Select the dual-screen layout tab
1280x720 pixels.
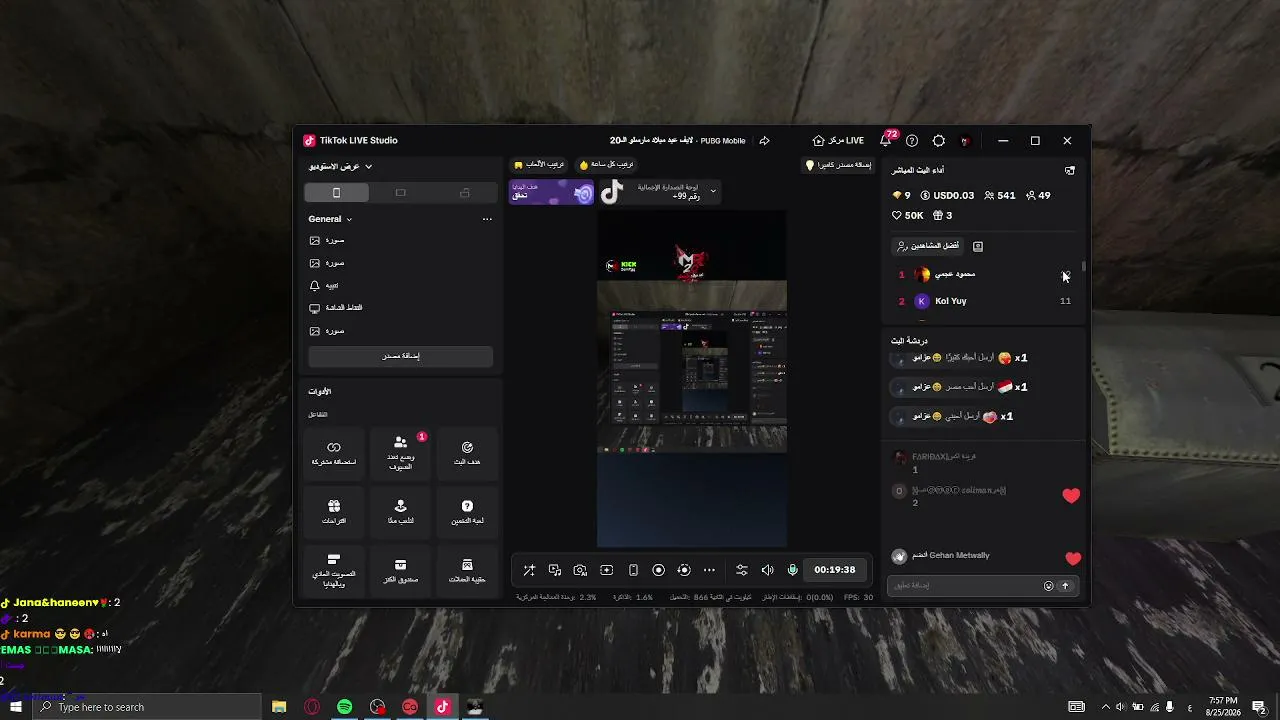465,193
